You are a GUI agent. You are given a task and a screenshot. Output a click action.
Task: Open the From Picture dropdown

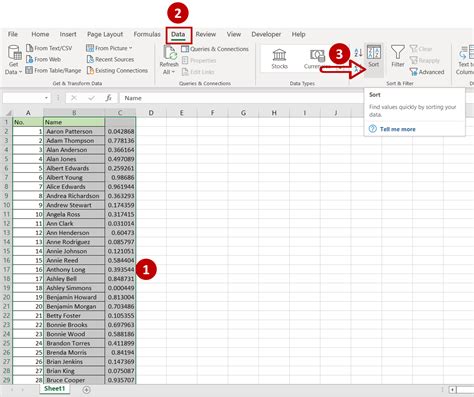109,48
